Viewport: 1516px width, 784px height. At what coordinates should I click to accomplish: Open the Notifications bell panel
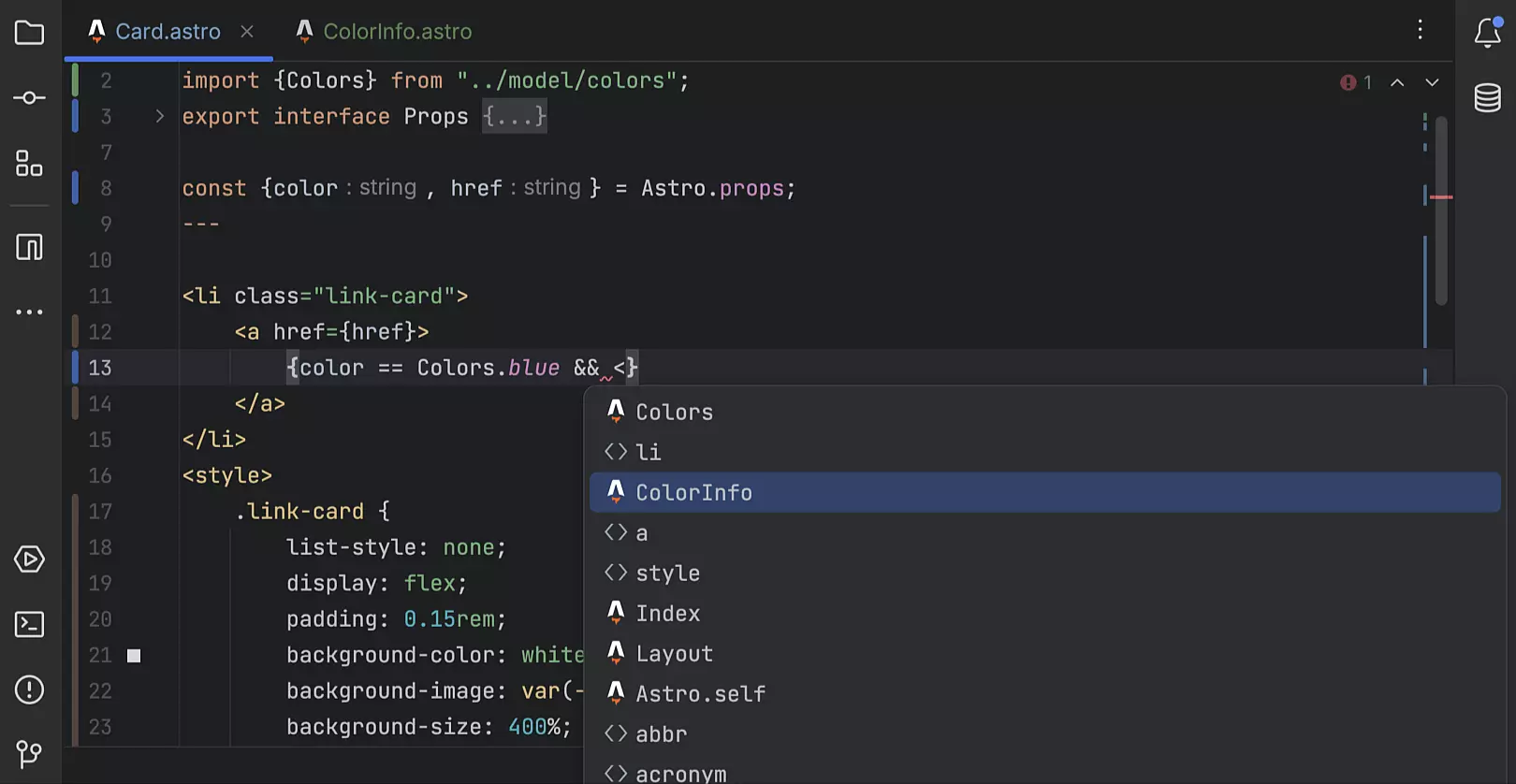pos(1487,33)
